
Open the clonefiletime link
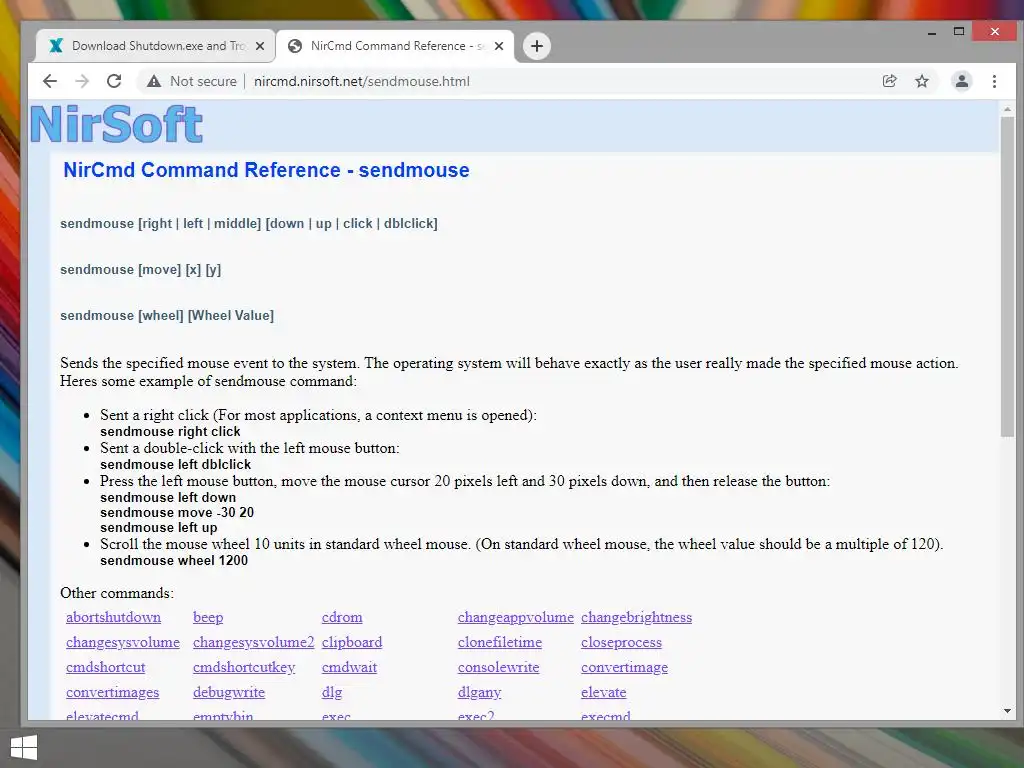[x=500, y=642]
